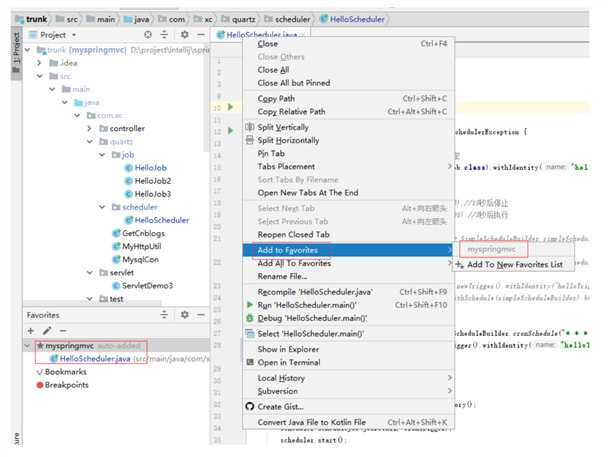Image resolution: width=608 pixels, height=457 pixels.
Task: Open Favorites panel settings gear
Action: (x=185, y=315)
